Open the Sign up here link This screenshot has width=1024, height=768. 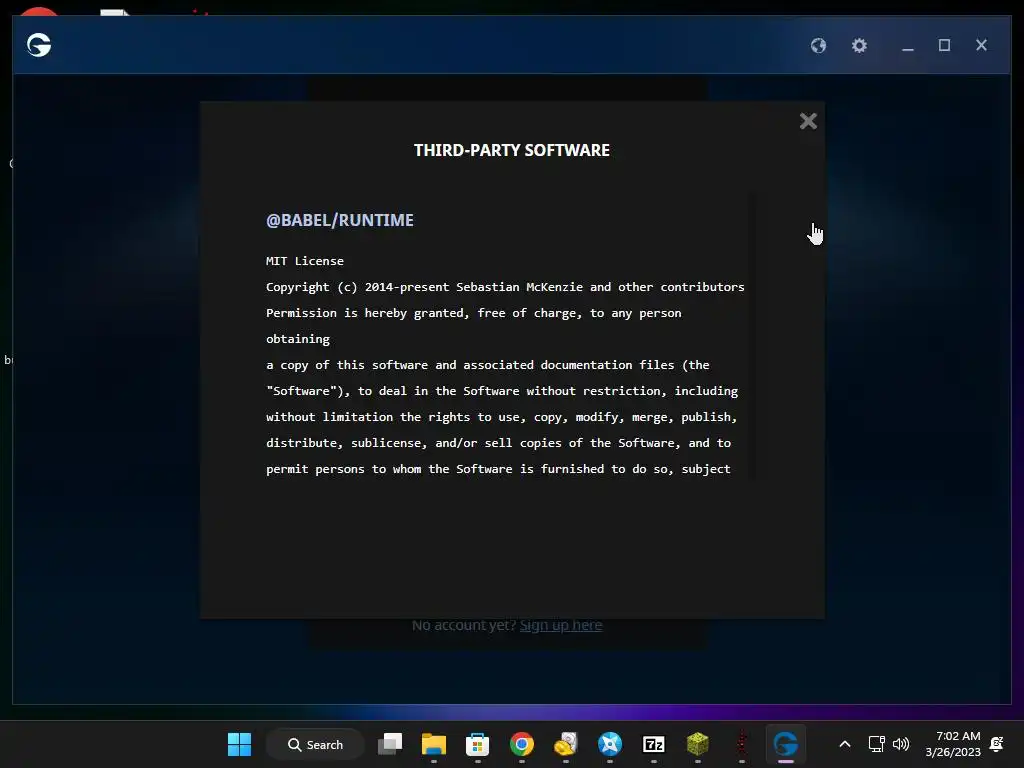(561, 626)
